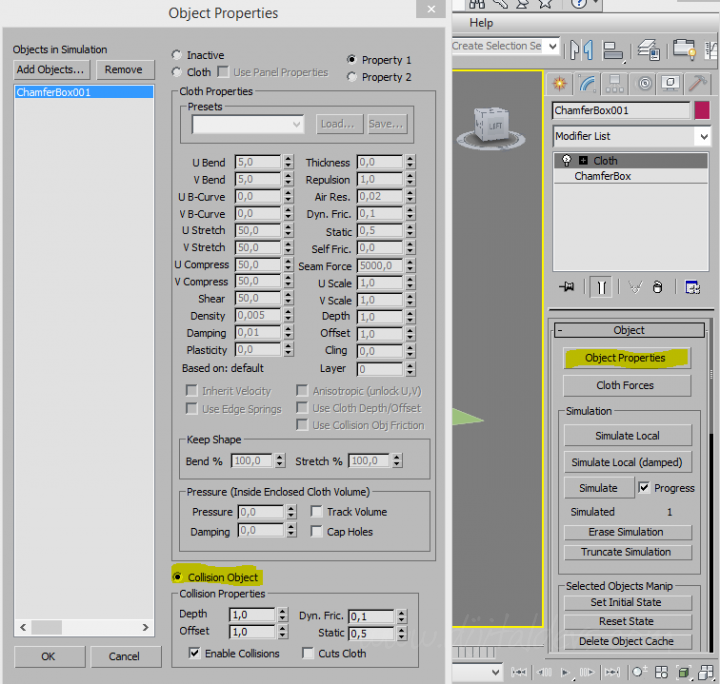Select the Property 2 radio button

(x=351, y=77)
